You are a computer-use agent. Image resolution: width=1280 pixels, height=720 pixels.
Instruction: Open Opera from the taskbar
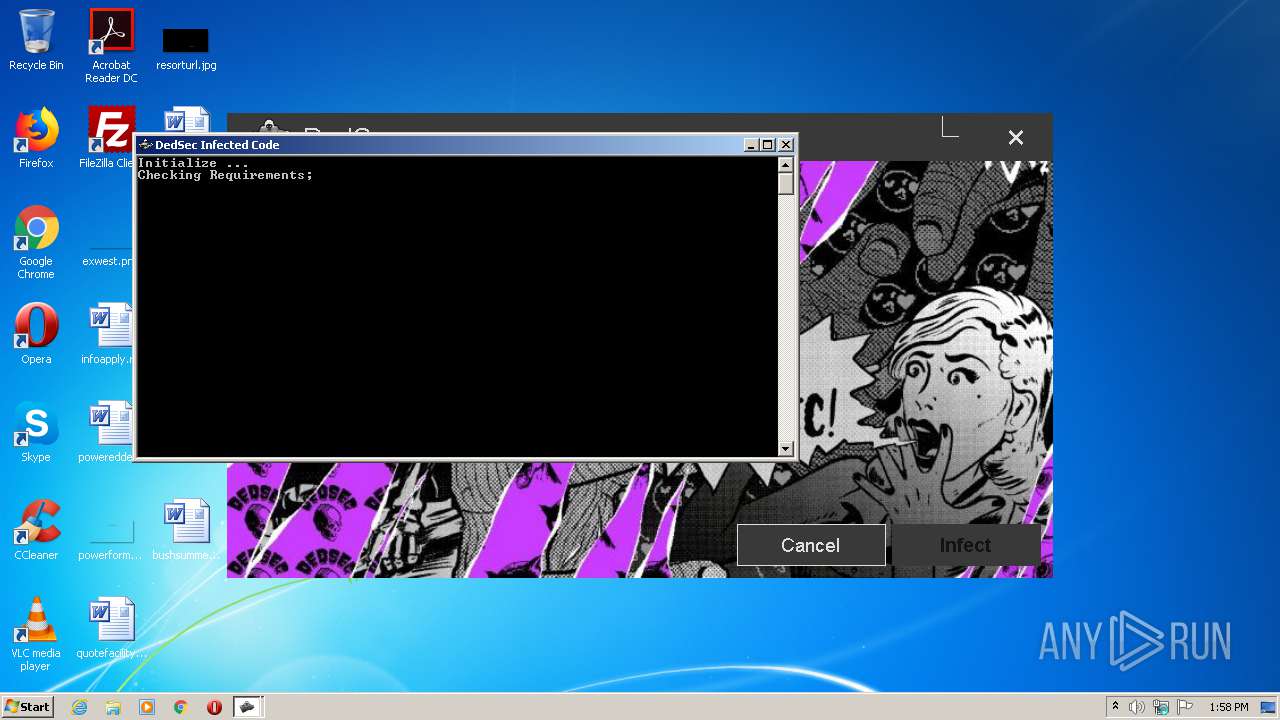point(214,707)
